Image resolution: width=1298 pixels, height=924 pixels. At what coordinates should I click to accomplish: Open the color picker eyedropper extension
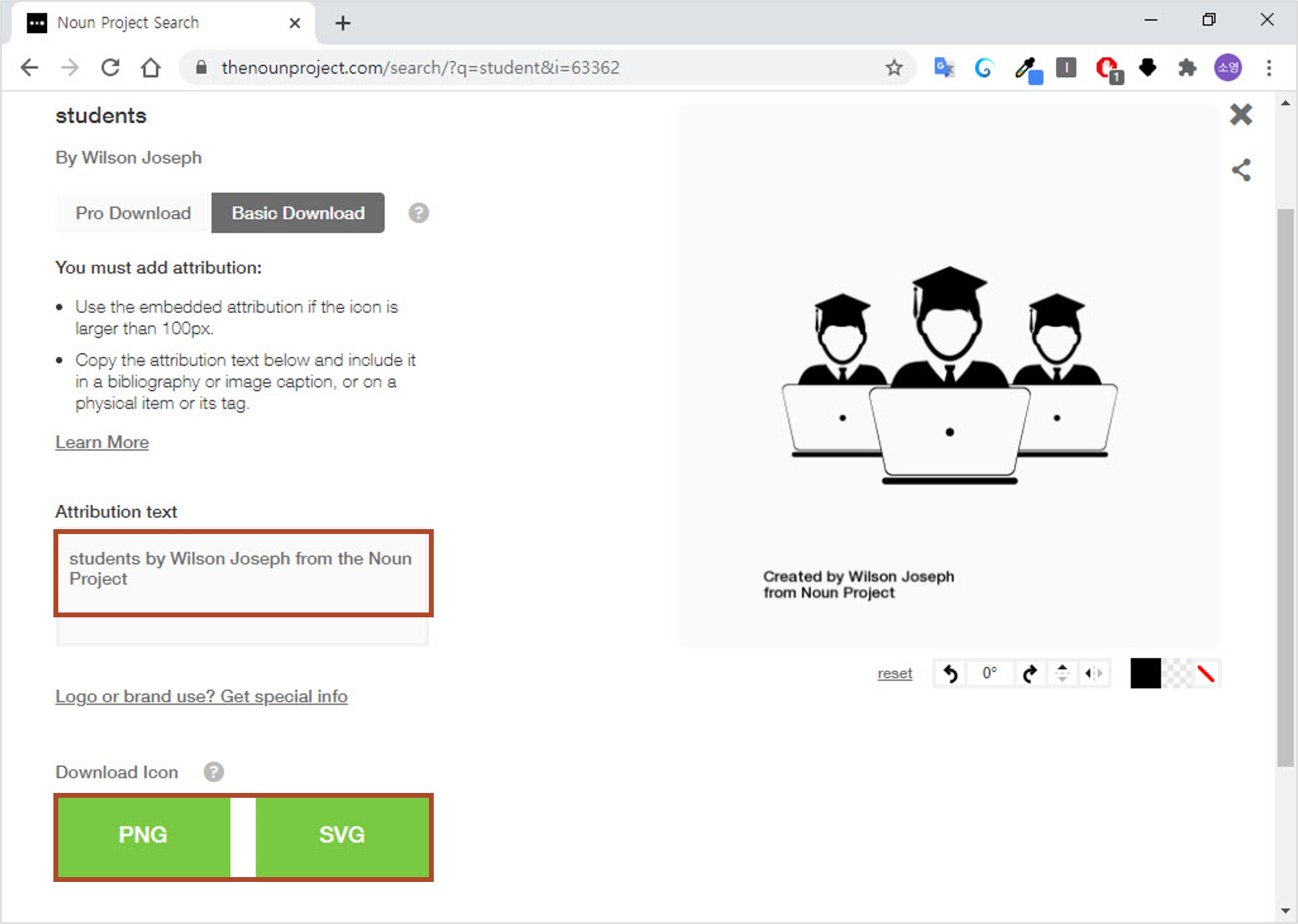click(x=1028, y=70)
